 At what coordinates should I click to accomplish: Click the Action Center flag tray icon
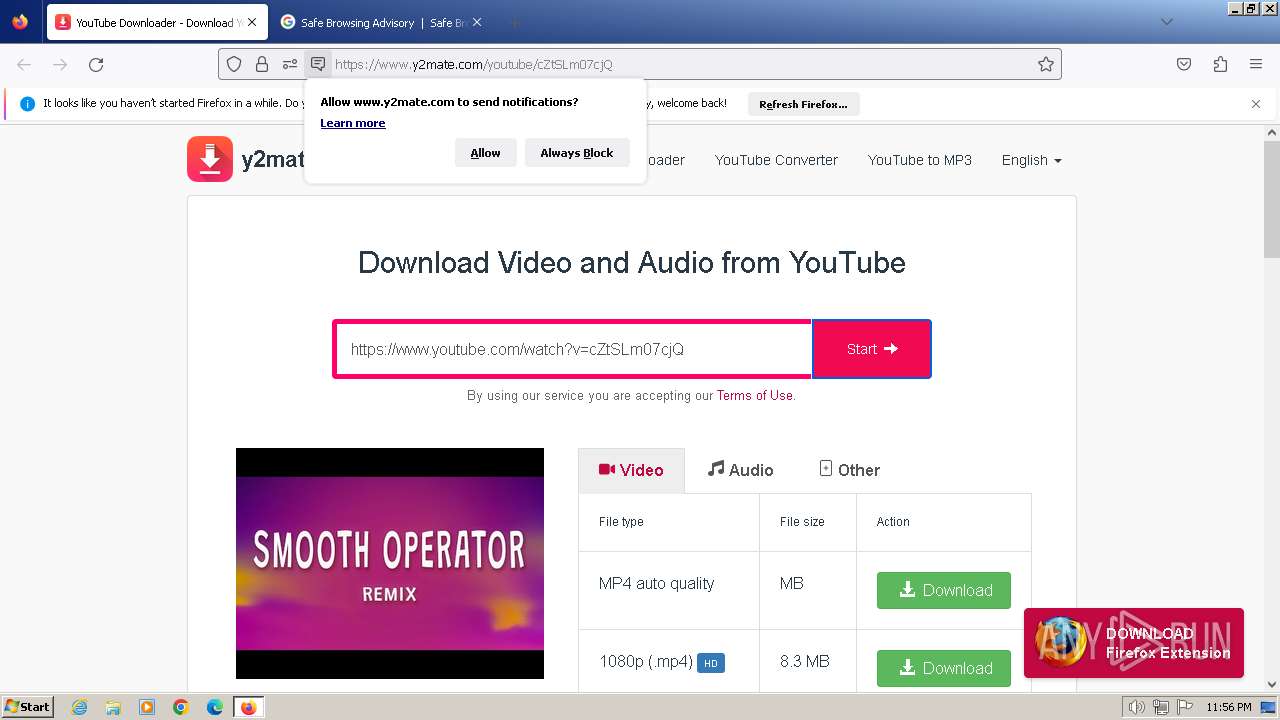(x=1183, y=707)
